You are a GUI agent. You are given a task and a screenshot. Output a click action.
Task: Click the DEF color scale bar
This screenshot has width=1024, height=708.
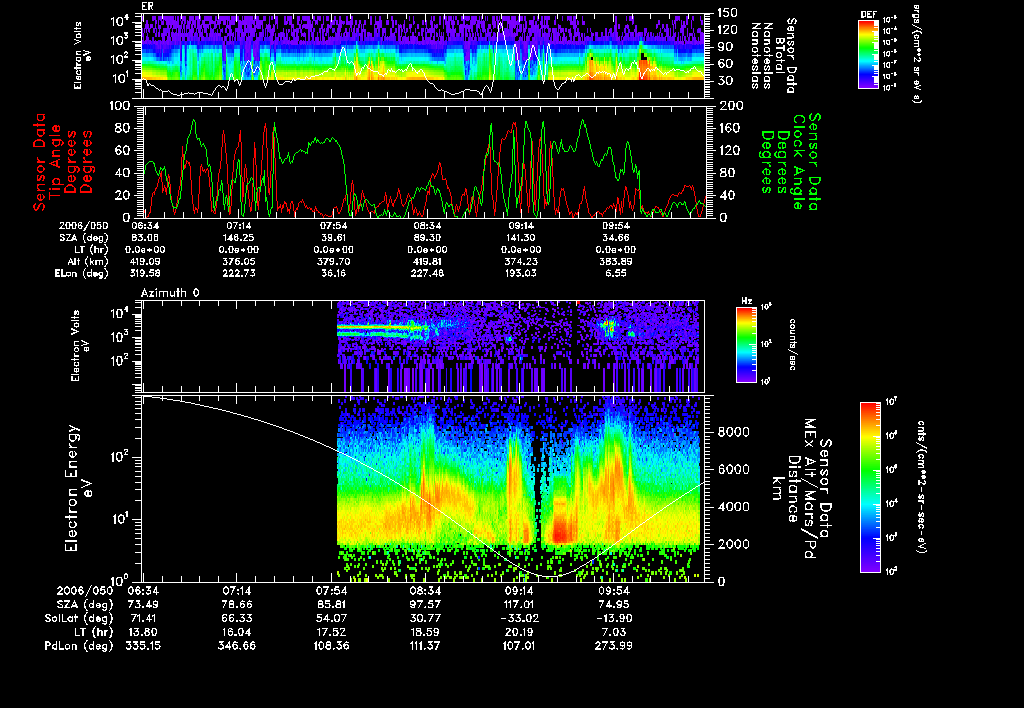point(868,54)
